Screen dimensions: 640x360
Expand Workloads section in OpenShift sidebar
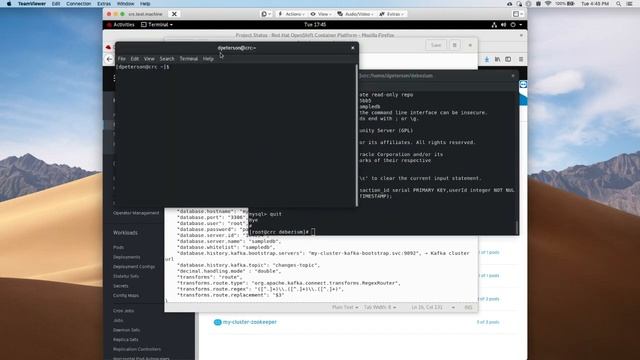[x=125, y=233]
